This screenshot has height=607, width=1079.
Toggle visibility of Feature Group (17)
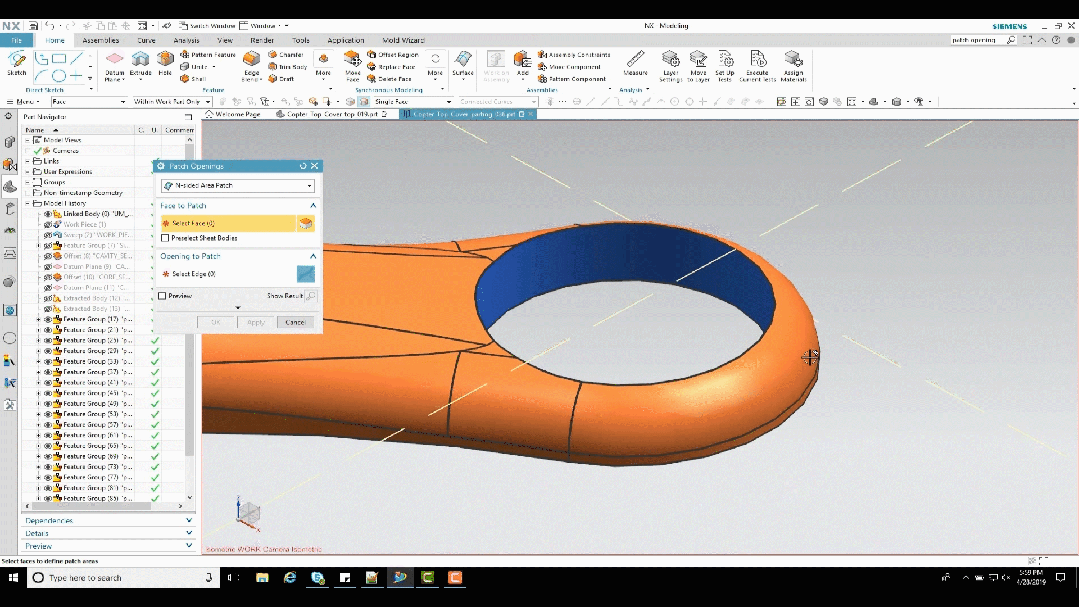click(x=47, y=319)
